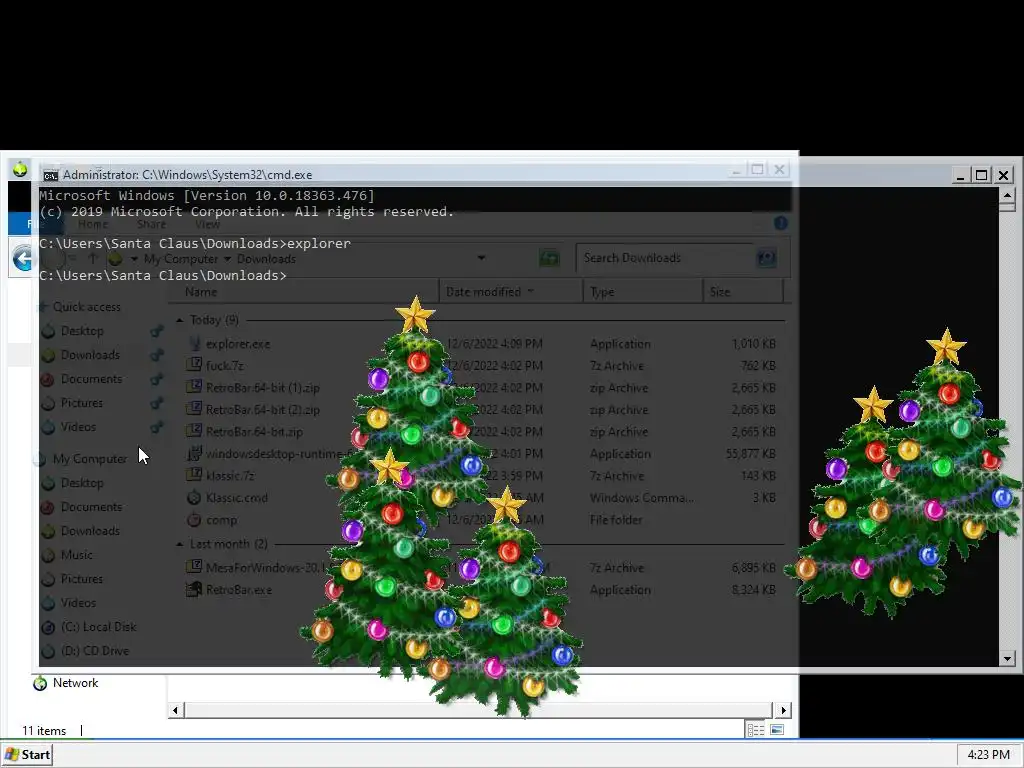Image resolution: width=1024 pixels, height=768 pixels.
Task: Select Music under My Computer
Action: (x=76, y=555)
